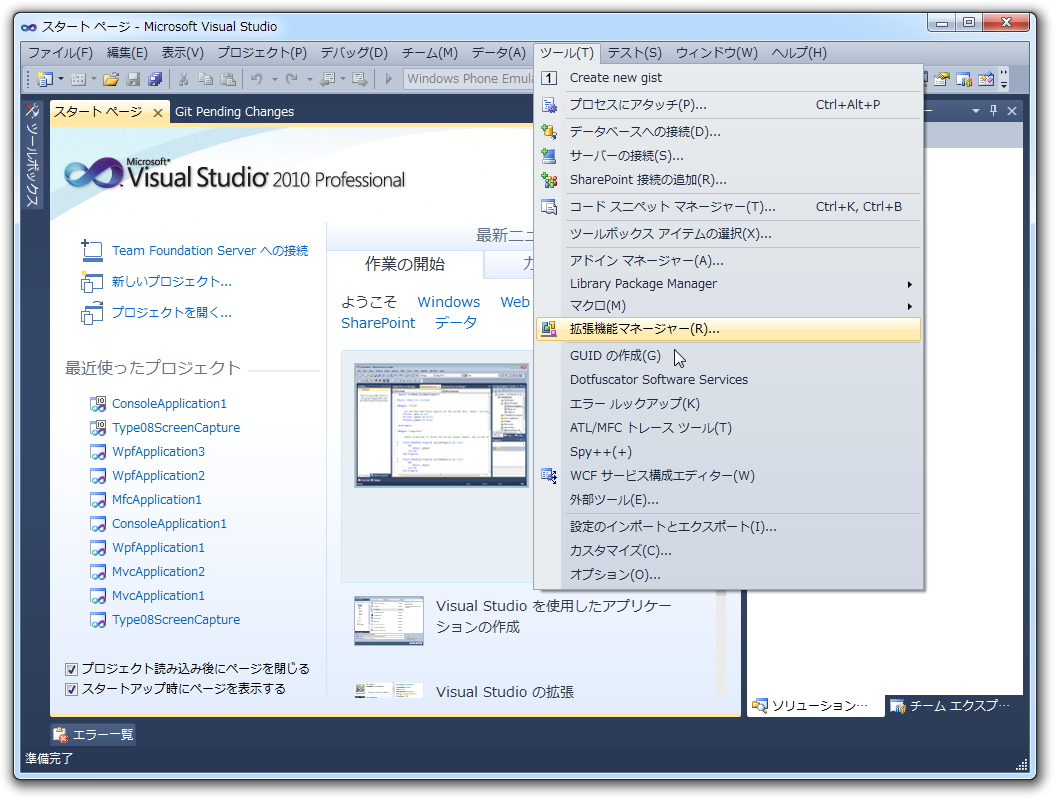Click the Cut scissors icon
1054x799 pixels.
coord(183,79)
